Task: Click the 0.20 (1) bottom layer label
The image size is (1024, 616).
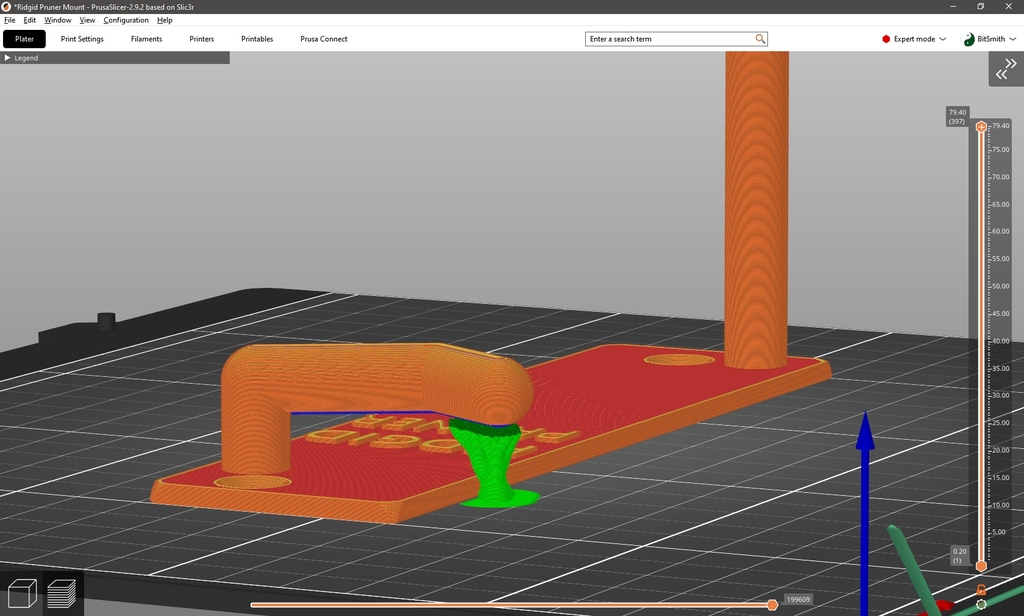Action: click(x=959, y=556)
